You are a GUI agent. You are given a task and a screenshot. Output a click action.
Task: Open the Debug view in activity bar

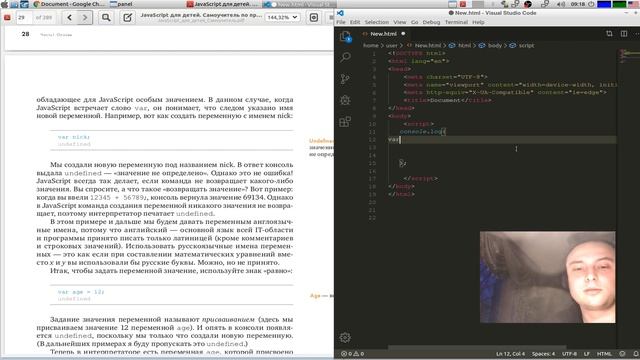tap(345, 100)
